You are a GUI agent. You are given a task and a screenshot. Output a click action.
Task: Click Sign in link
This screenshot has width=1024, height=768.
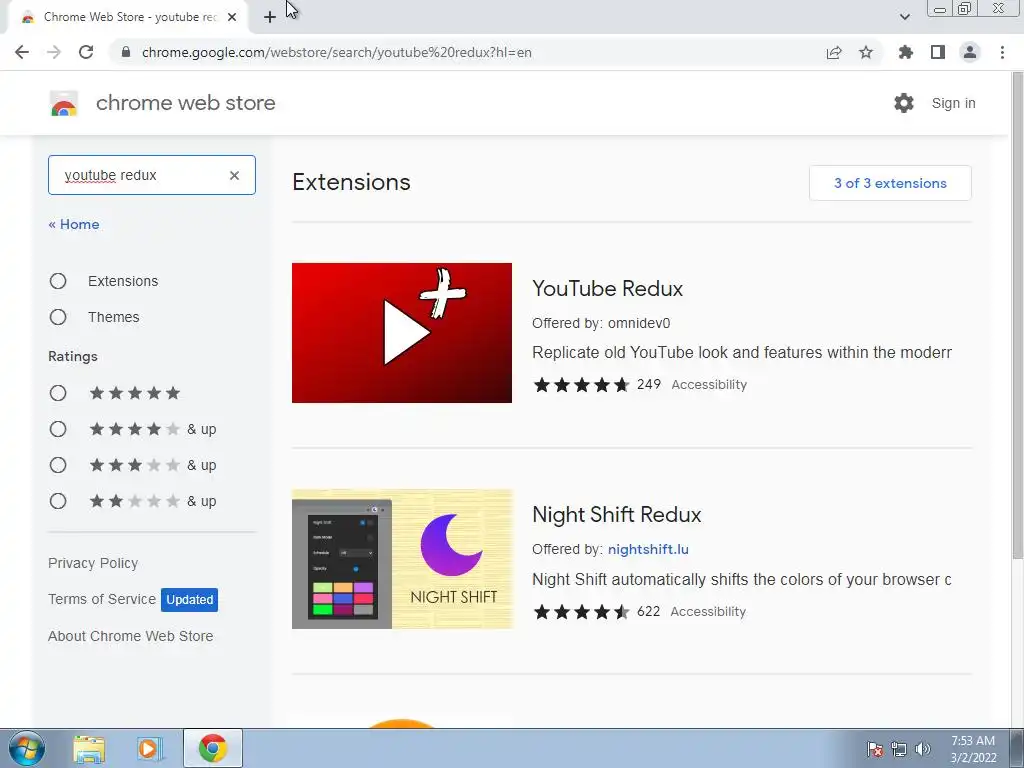pyautogui.click(x=953, y=103)
